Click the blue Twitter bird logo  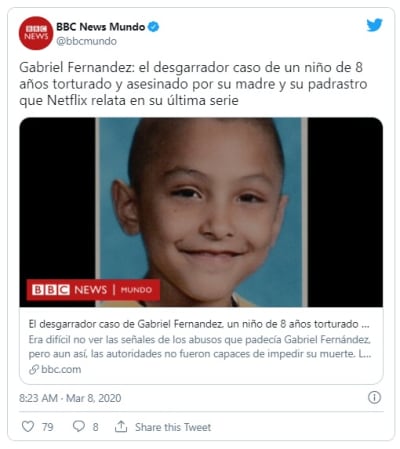[375, 25]
